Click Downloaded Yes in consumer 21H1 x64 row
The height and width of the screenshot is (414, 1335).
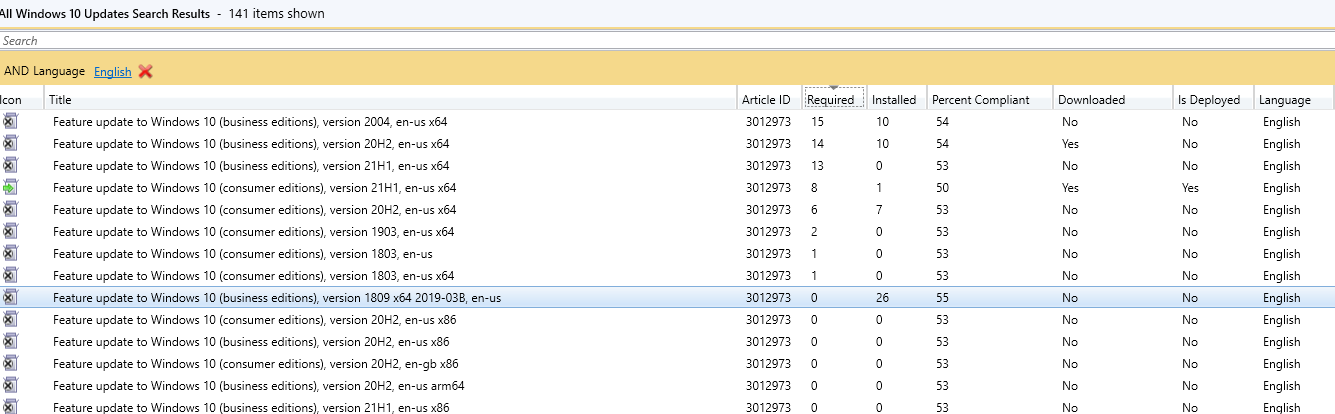click(x=1070, y=188)
